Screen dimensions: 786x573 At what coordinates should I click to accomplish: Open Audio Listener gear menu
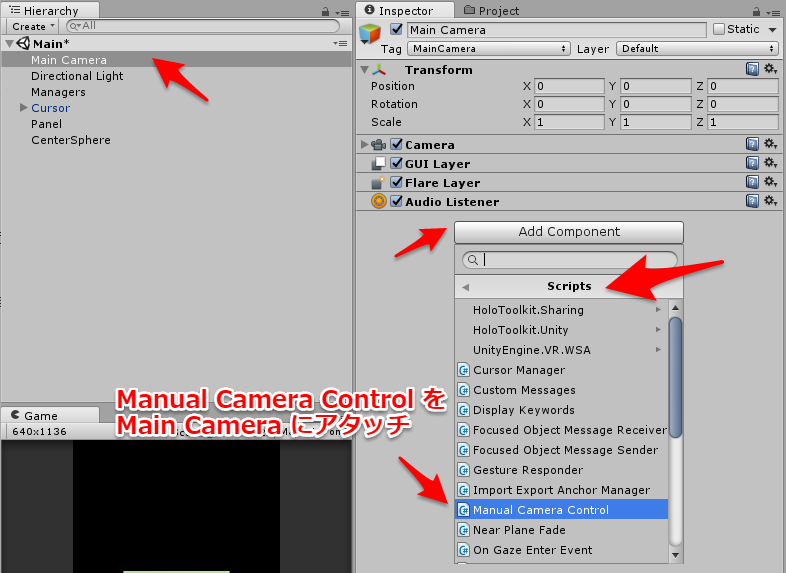pos(770,202)
